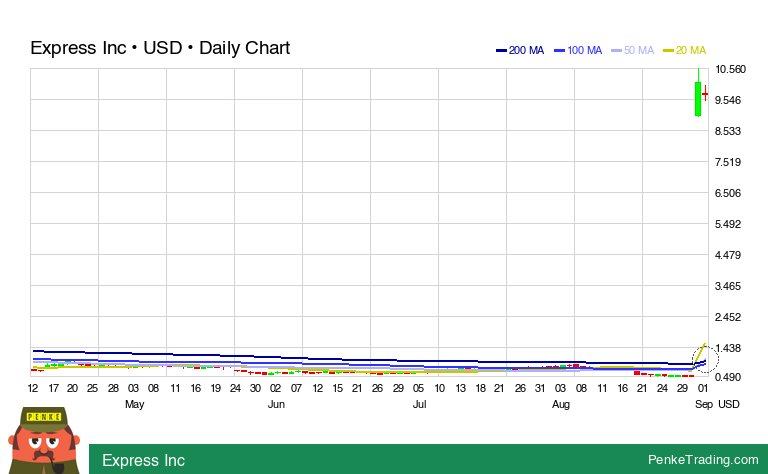
Task: Click the USD axis unit label
Action: (x=729, y=404)
